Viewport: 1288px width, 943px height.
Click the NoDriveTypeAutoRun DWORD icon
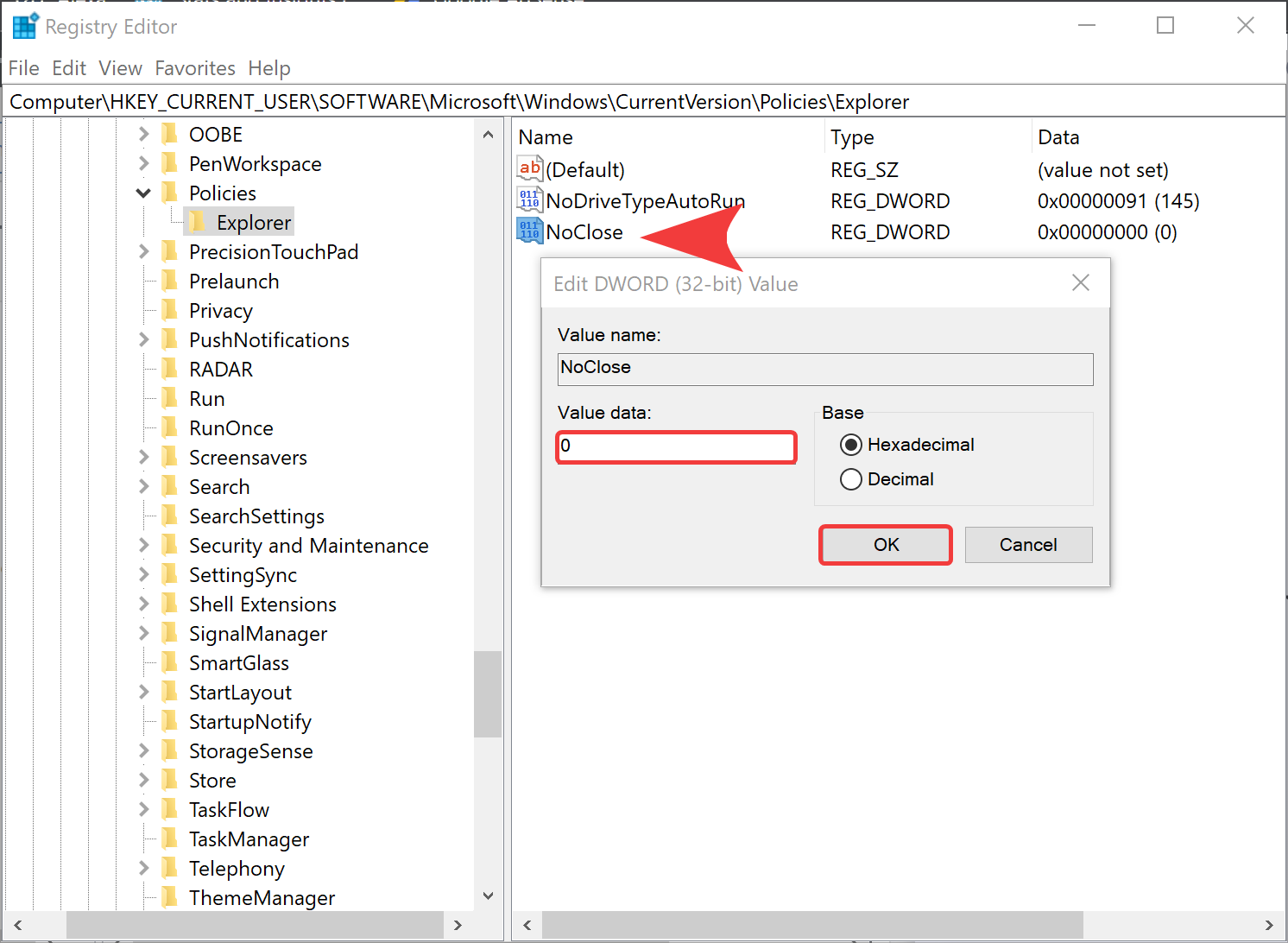click(x=529, y=199)
